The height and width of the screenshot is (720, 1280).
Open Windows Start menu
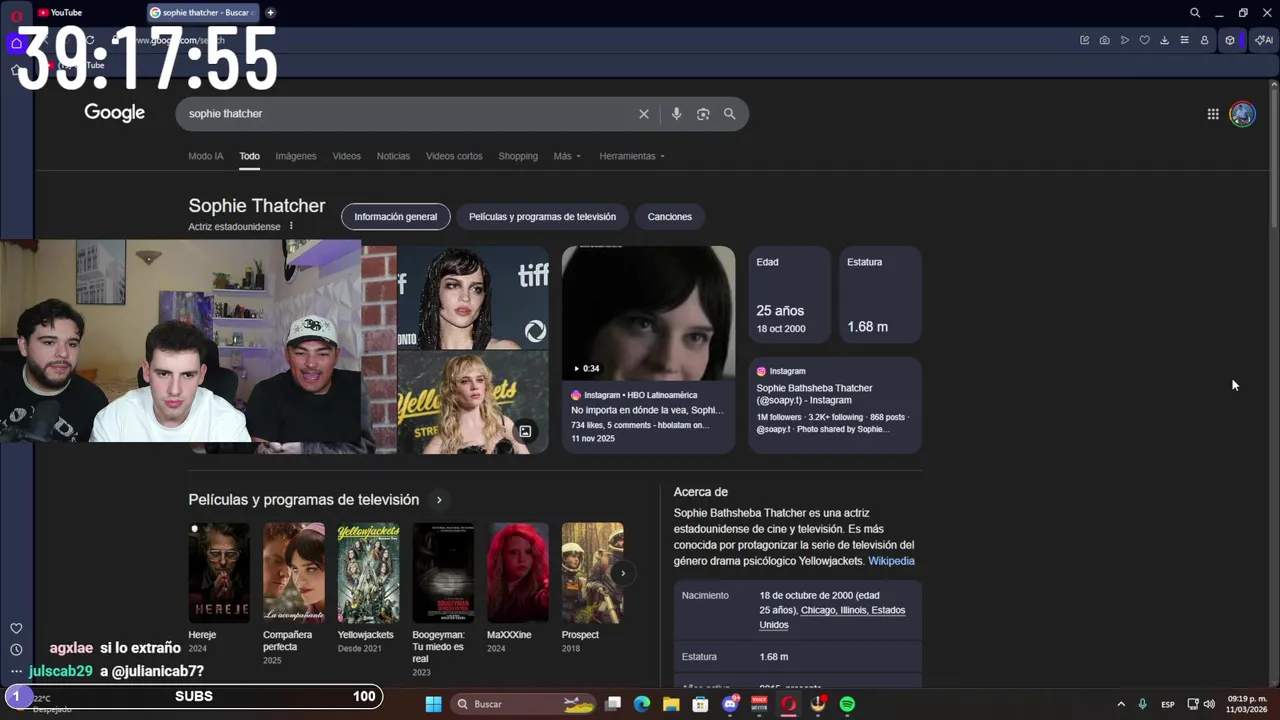click(433, 704)
